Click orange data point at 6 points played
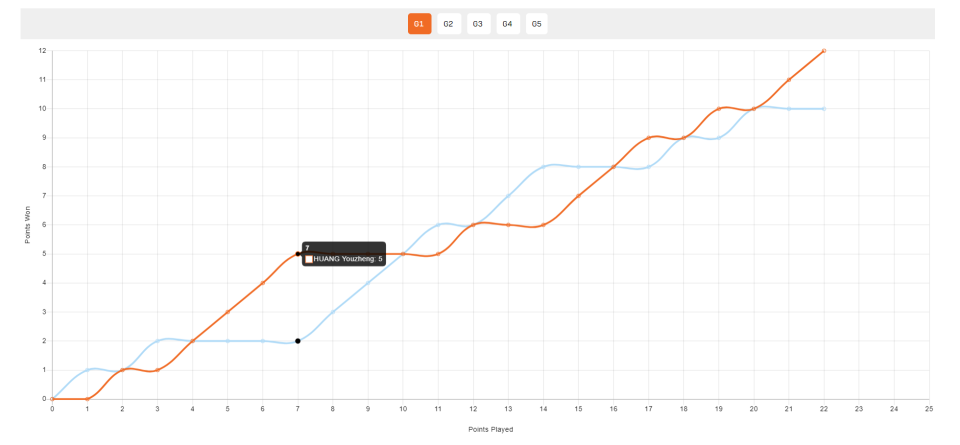This screenshot has height=445, width=960. coord(263,283)
